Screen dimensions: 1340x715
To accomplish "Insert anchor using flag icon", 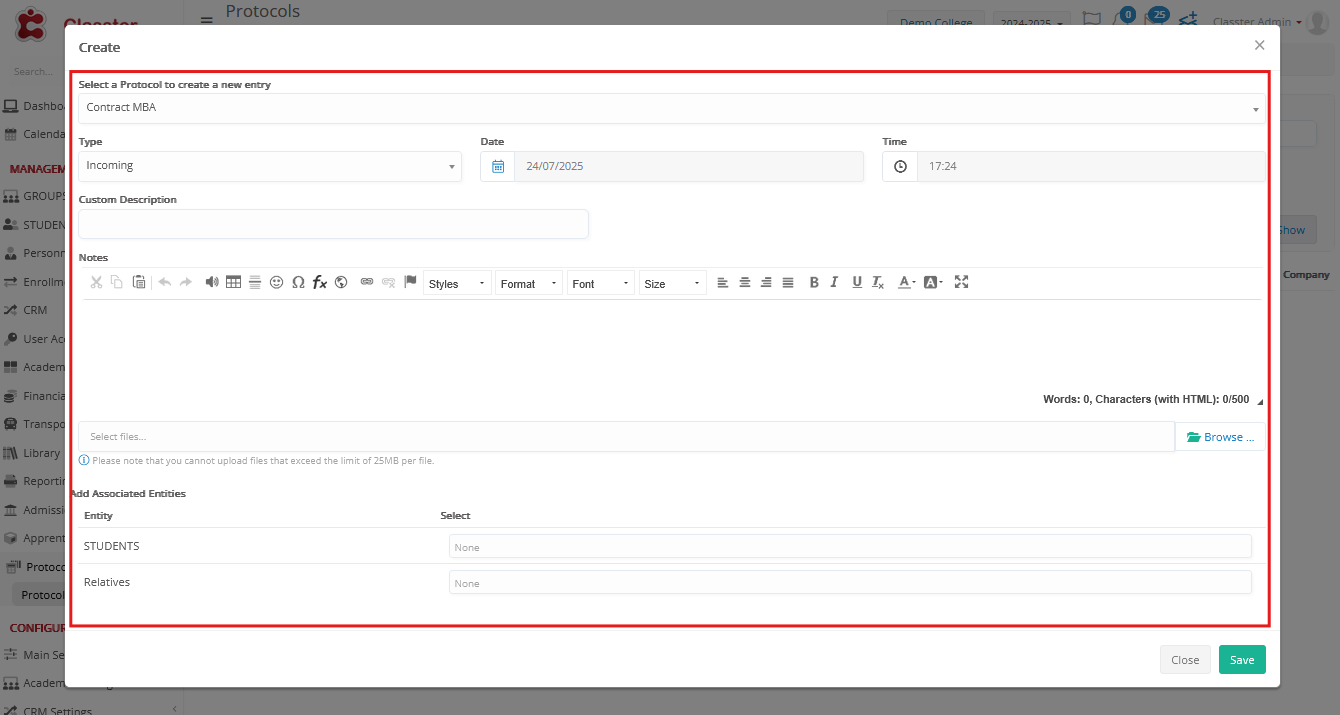I will pyautogui.click(x=410, y=283).
